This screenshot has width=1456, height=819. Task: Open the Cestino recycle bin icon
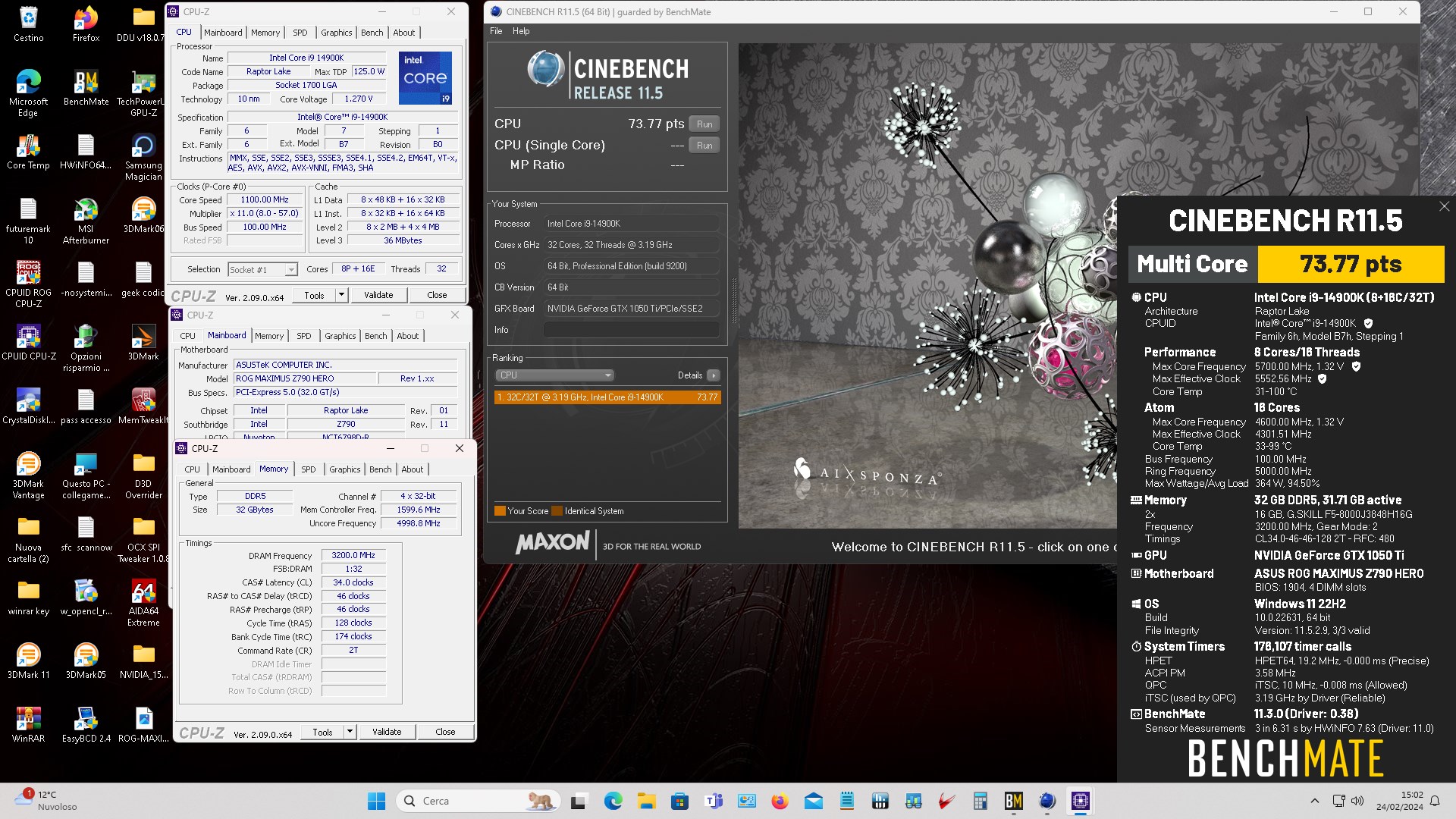pos(28,24)
